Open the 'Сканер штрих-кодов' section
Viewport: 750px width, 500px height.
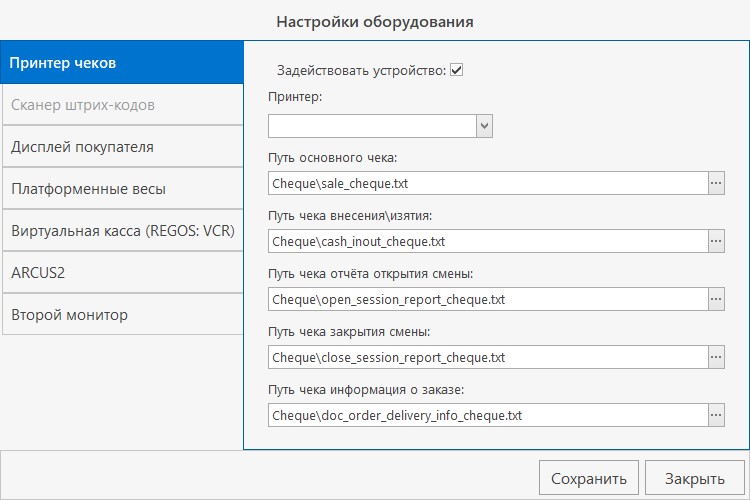(121, 105)
